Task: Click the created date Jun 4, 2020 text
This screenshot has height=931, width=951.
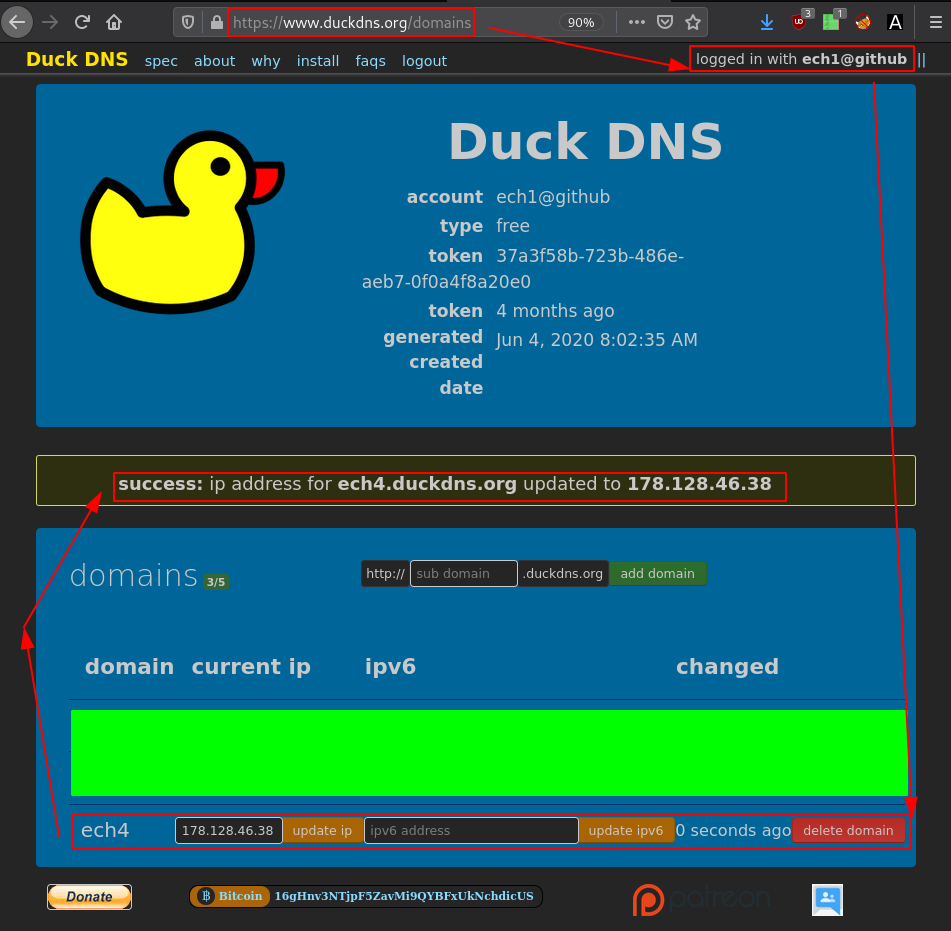Action: click(597, 339)
